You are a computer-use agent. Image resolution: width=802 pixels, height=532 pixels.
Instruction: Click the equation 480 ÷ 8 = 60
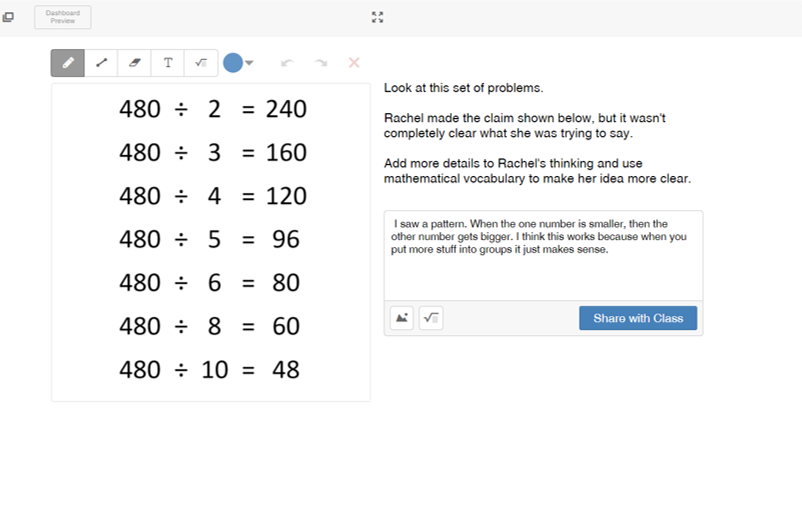(210, 326)
